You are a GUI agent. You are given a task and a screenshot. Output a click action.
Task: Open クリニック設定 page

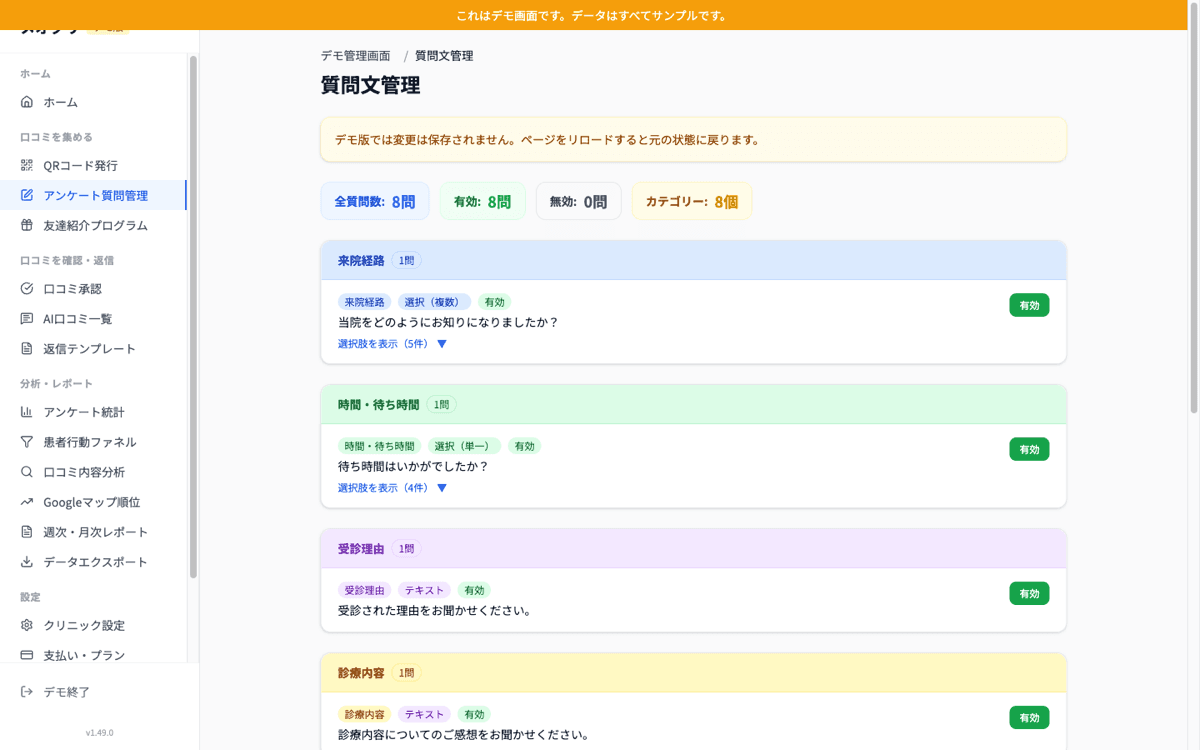click(x=93, y=625)
